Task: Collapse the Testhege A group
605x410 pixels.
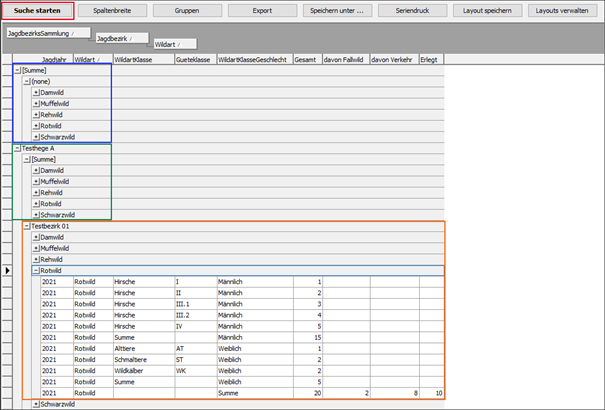Action: (x=17, y=148)
